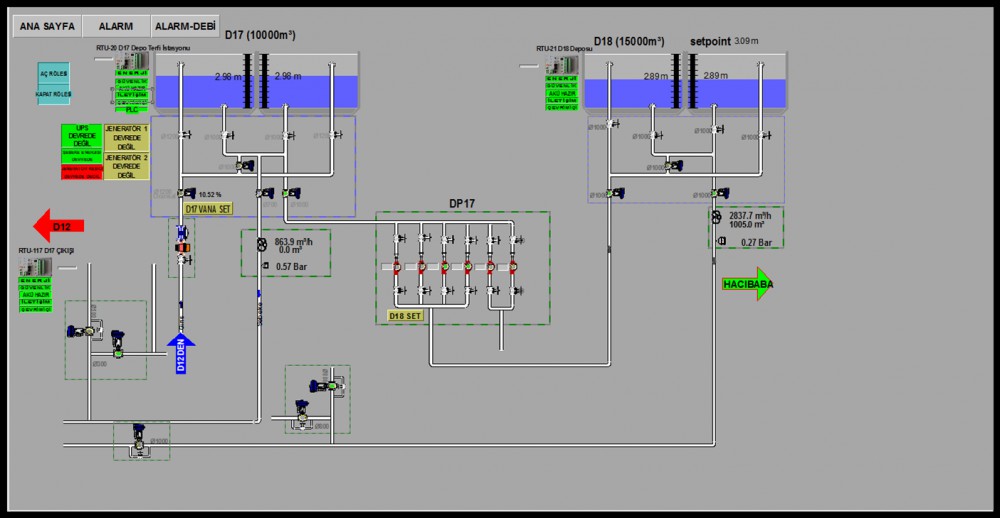The image size is (1000, 518).
Task: Click the 2837.7 m³/h flow reading
Action: click(751, 216)
